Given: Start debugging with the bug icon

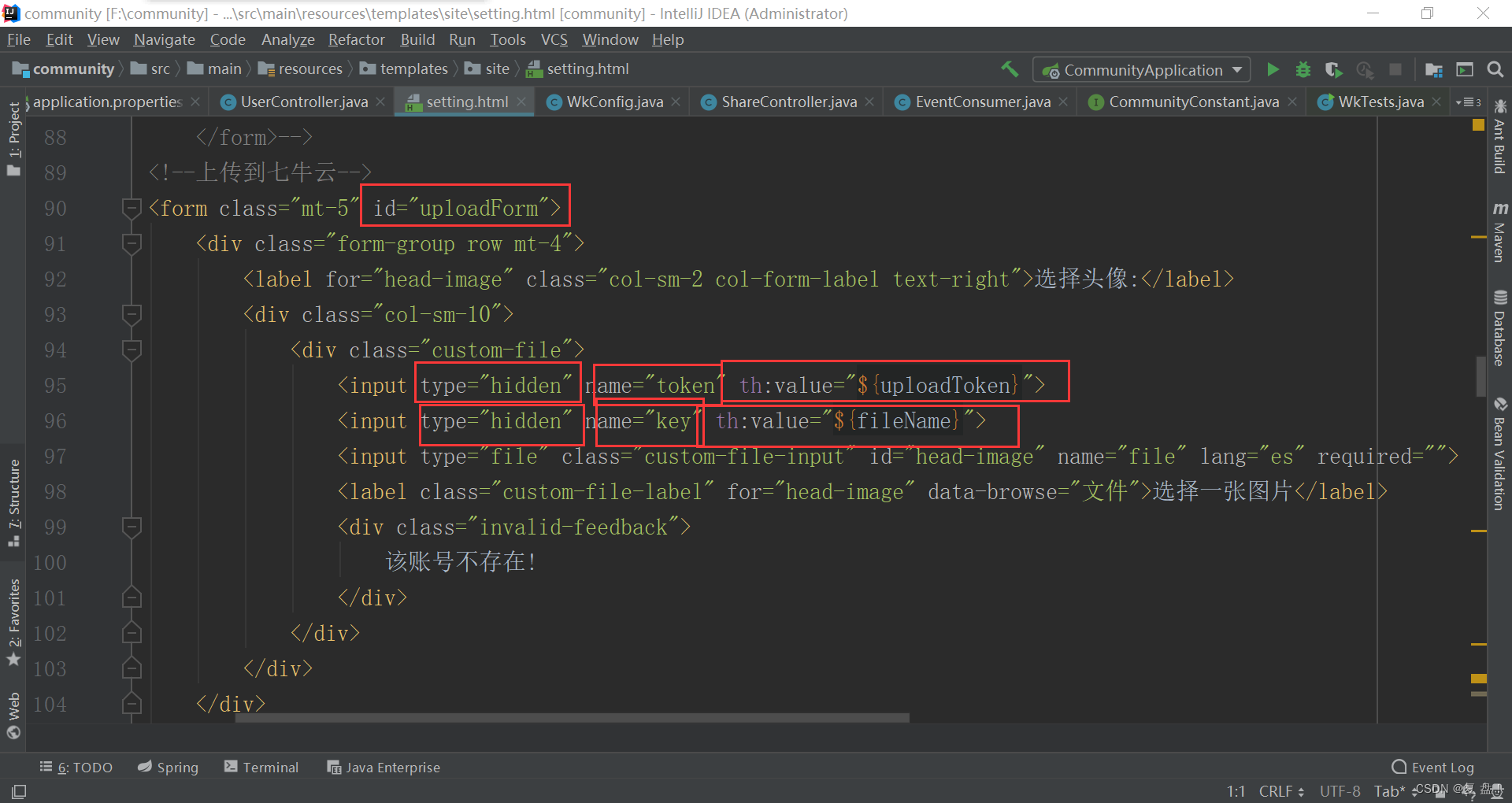Looking at the screenshot, I should click(x=1303, y=69).
